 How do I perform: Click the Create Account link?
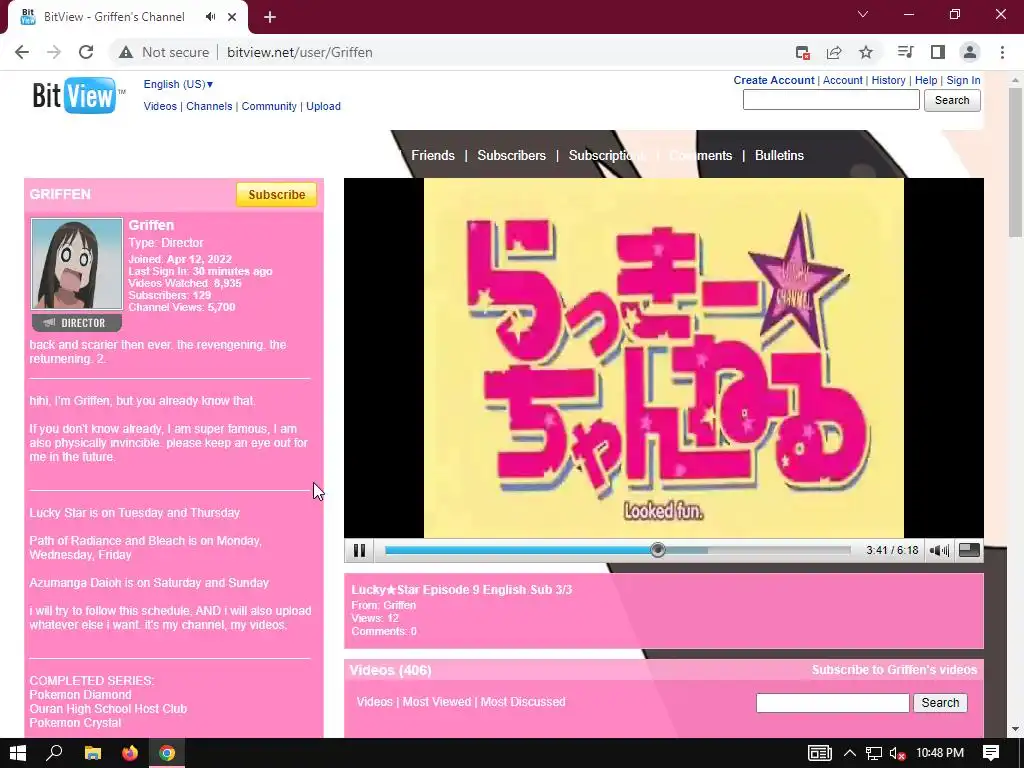(774, 80)
